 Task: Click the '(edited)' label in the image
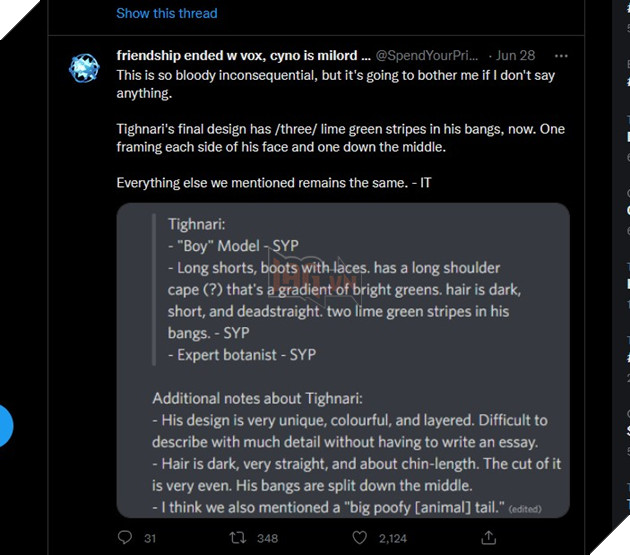(x=525, y=509)
